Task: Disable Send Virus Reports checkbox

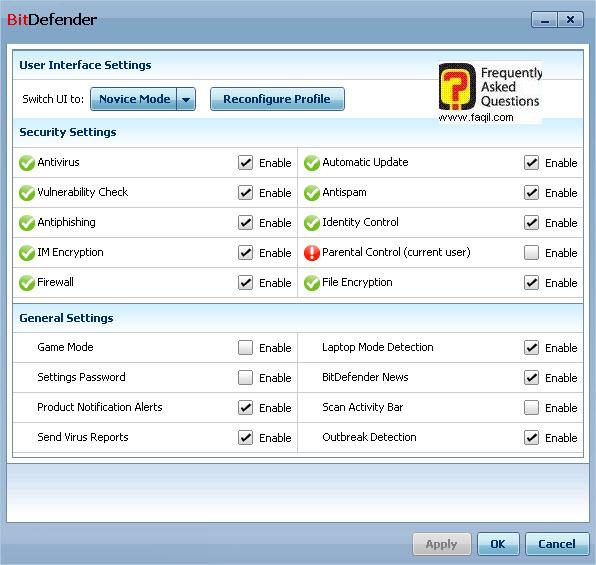Action: point(246,438)
